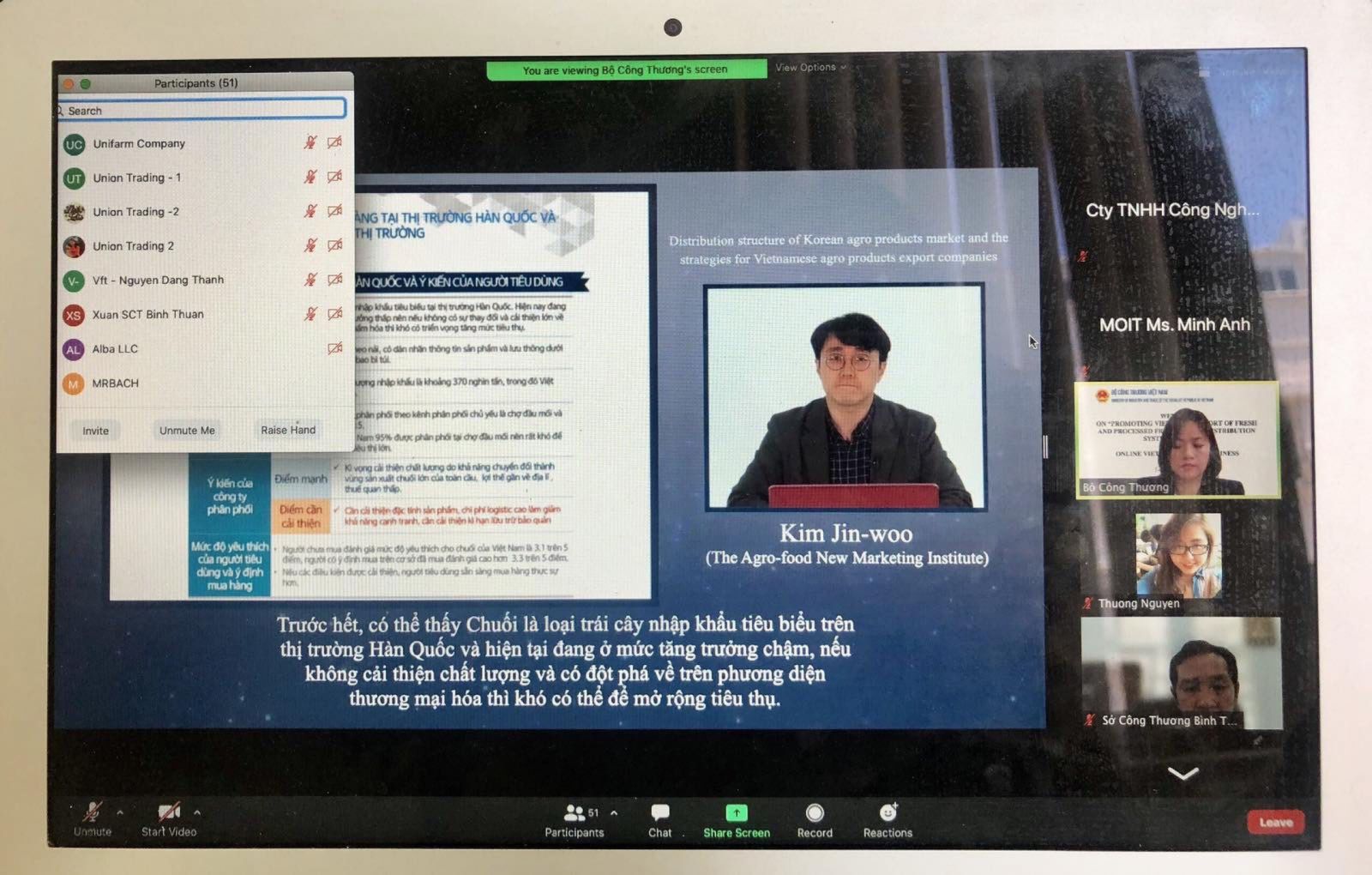Click the Start Video camera icon

[x=169, y=812]
